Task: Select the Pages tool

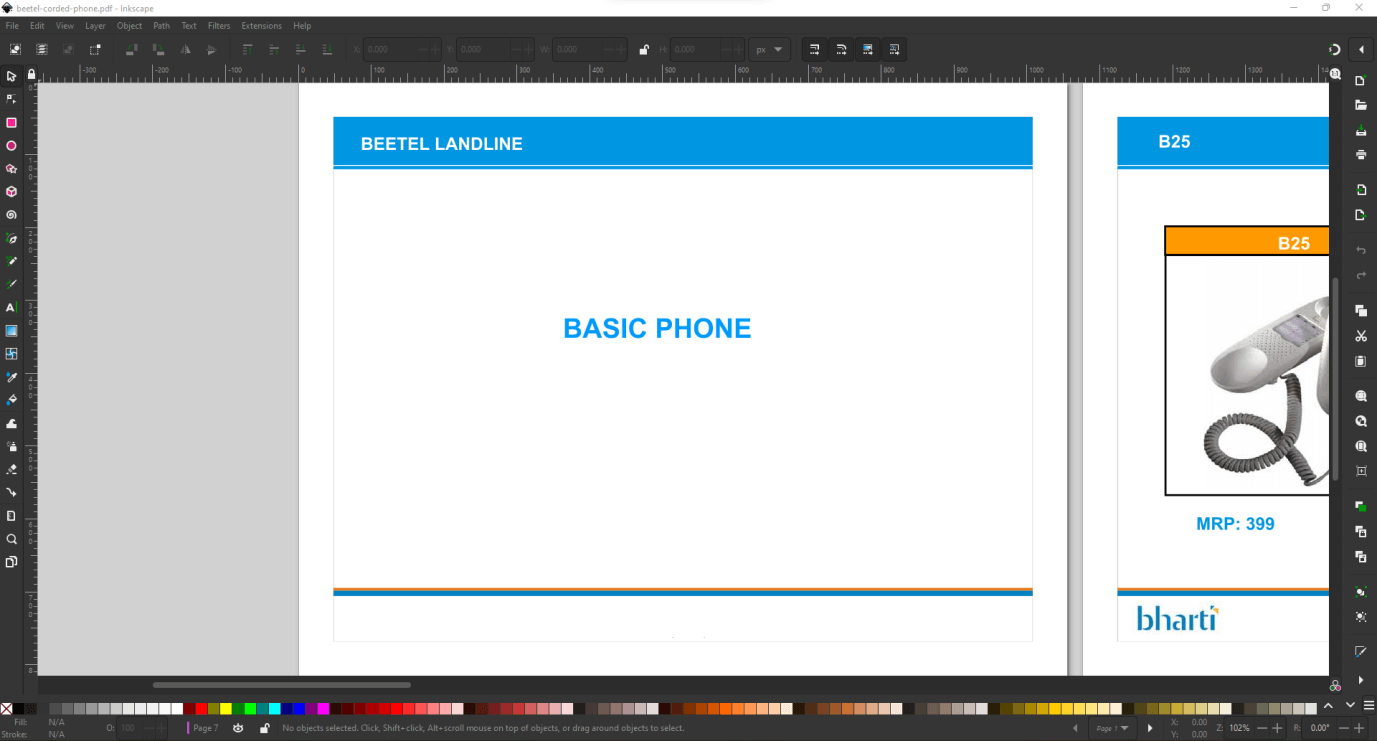Action: pos(11,562)
